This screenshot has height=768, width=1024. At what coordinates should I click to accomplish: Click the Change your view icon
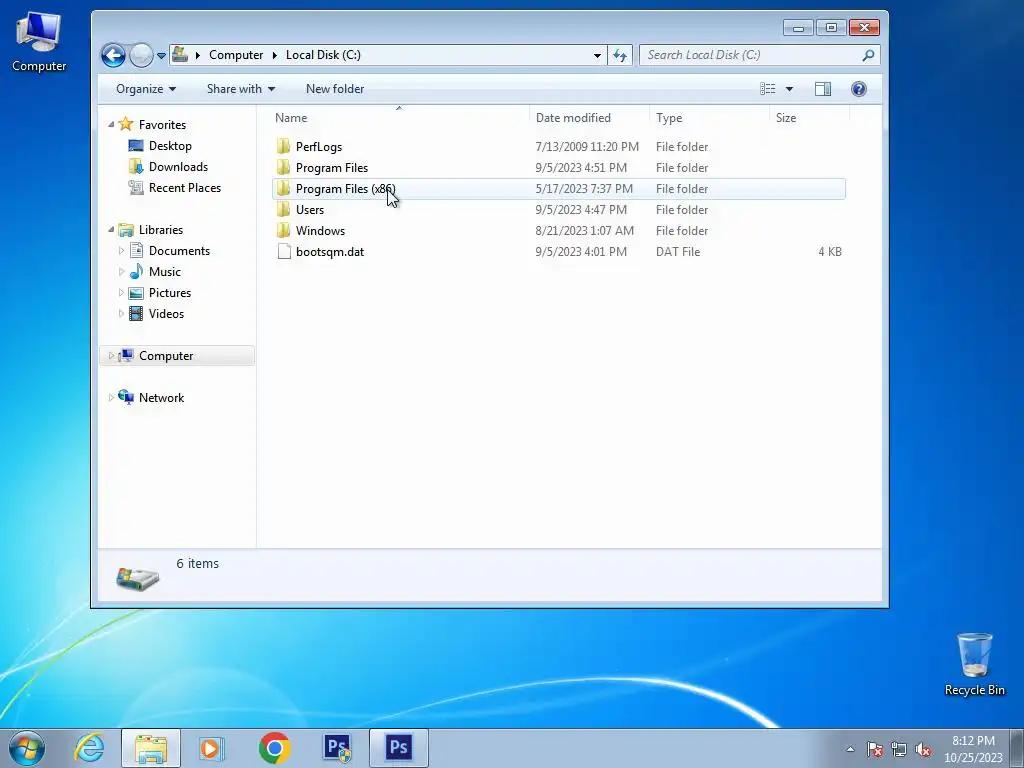[x=768, y=89]
